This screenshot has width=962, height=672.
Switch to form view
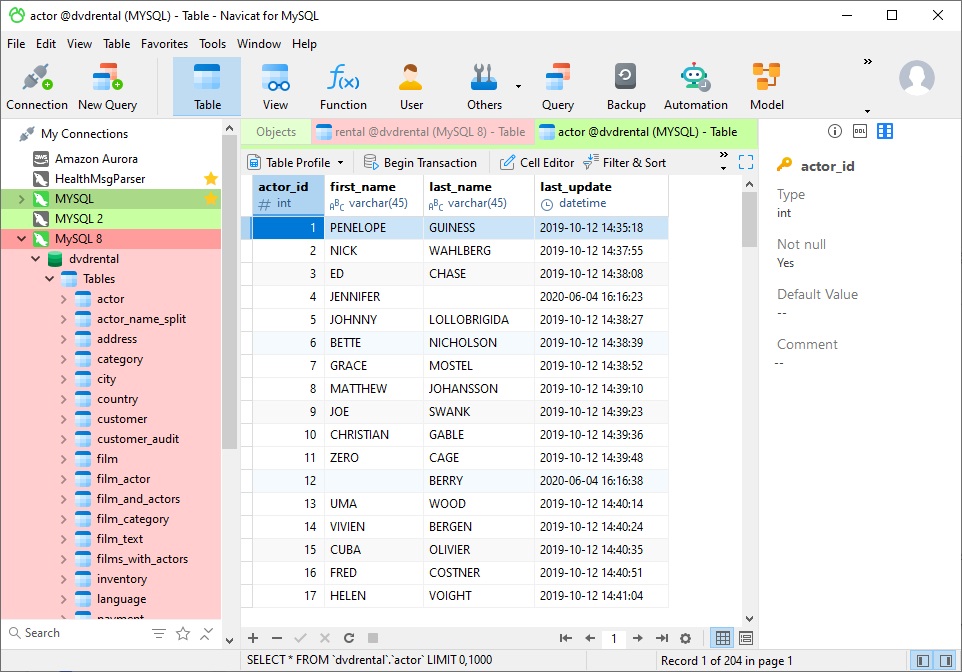click(x=746, y=638)
